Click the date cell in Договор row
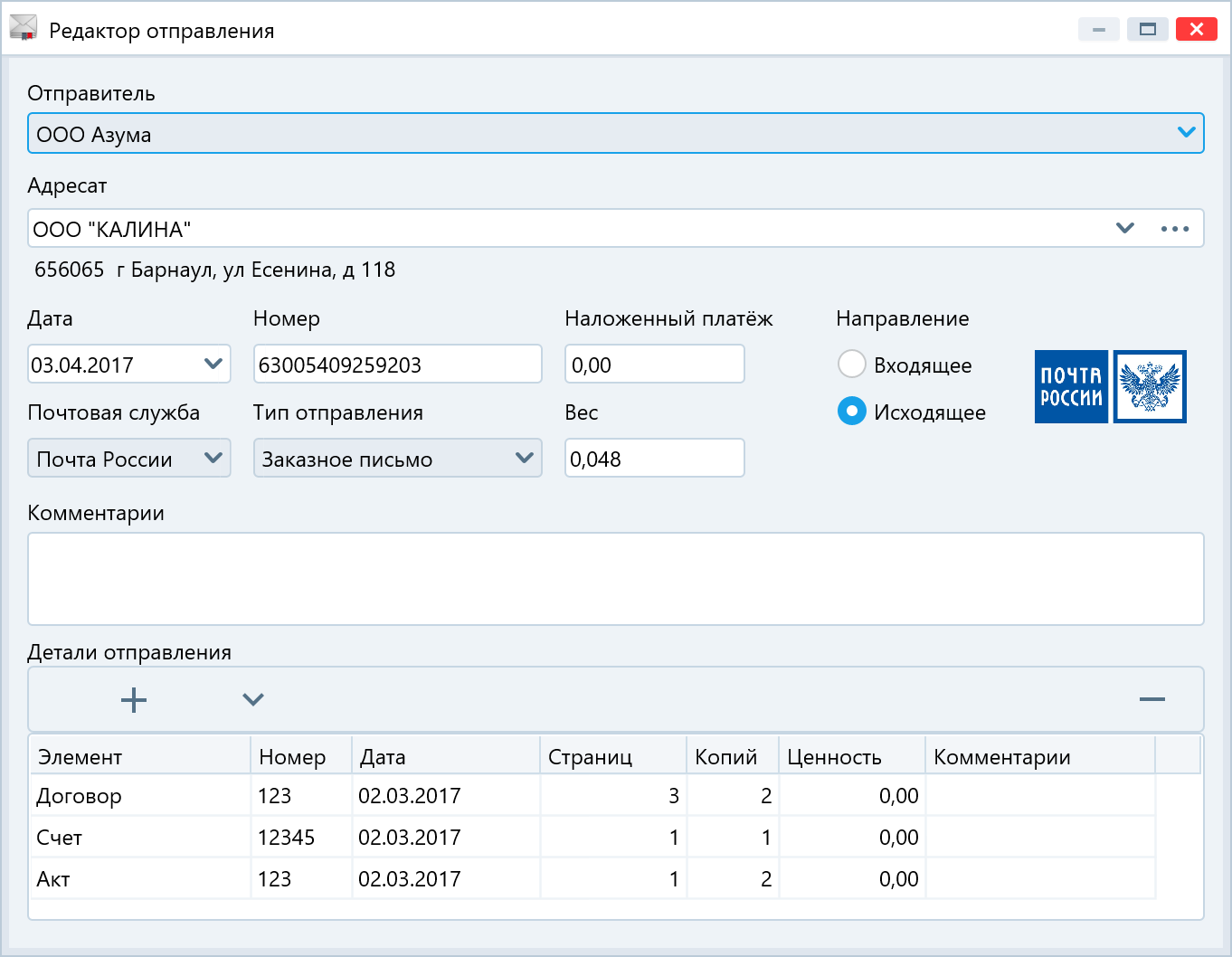1232x957 pixels. 446,796
